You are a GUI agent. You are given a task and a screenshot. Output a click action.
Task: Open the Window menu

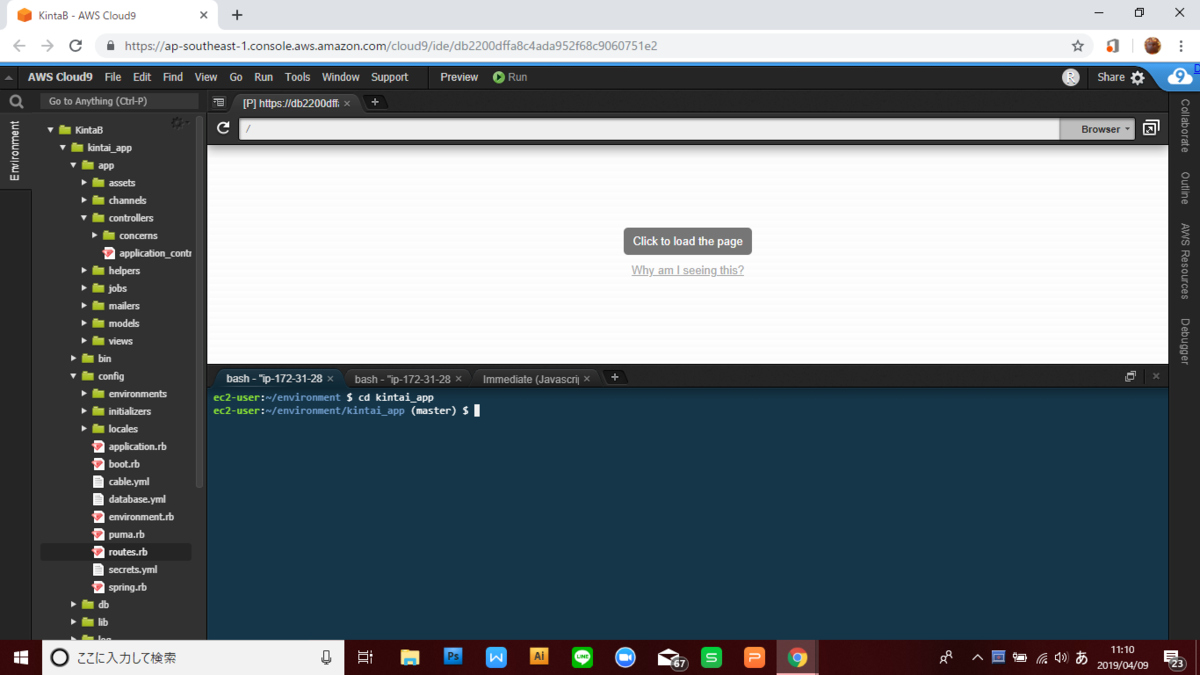pos(341,77)
